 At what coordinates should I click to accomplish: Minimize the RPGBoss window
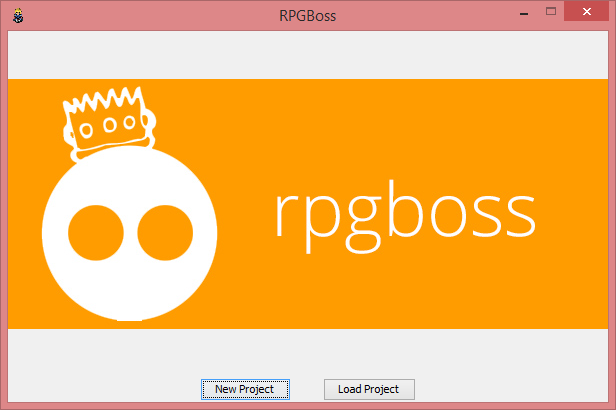(524, 12)
